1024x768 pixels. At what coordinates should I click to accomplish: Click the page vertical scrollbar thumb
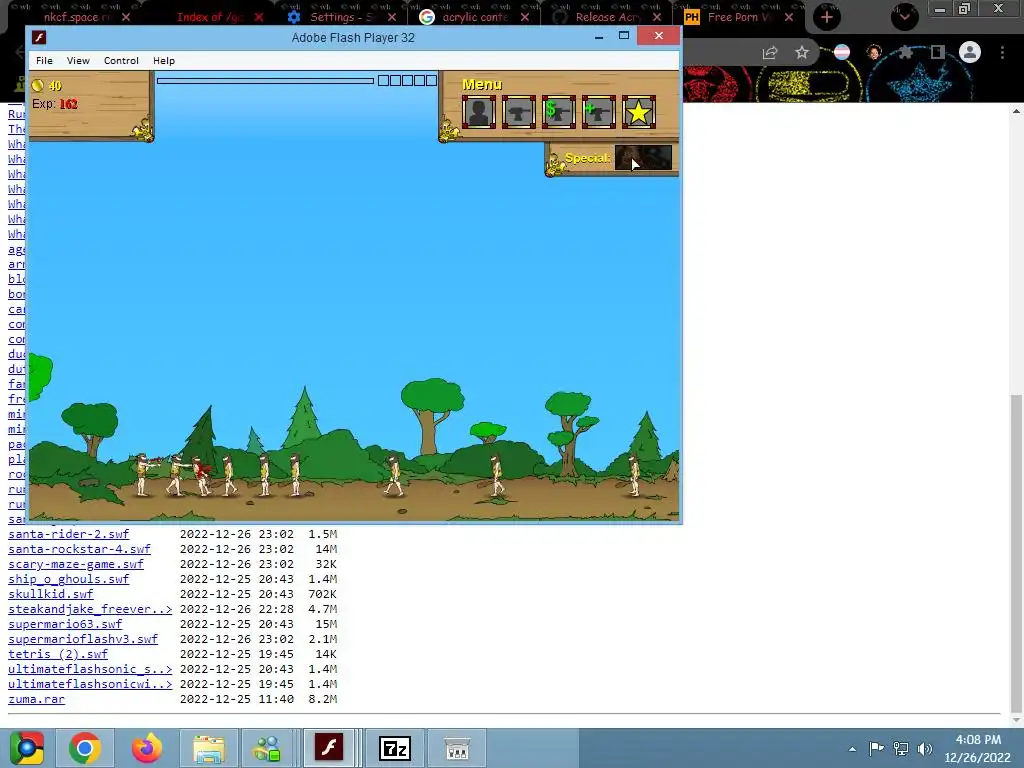tap(1016, 554)
